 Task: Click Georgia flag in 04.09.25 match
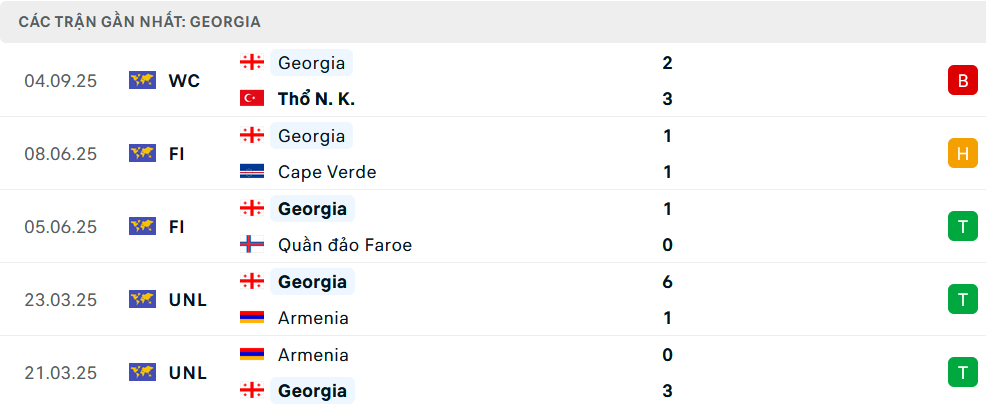point(251,63)
